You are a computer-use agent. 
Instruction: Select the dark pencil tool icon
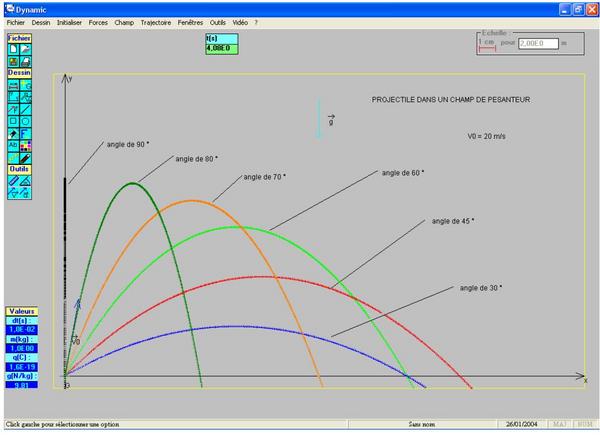[25, 158]
